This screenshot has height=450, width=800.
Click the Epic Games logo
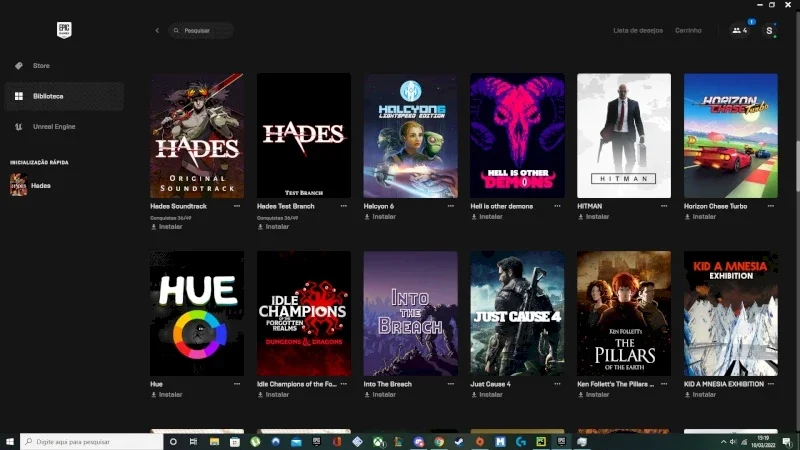(64, 30)
